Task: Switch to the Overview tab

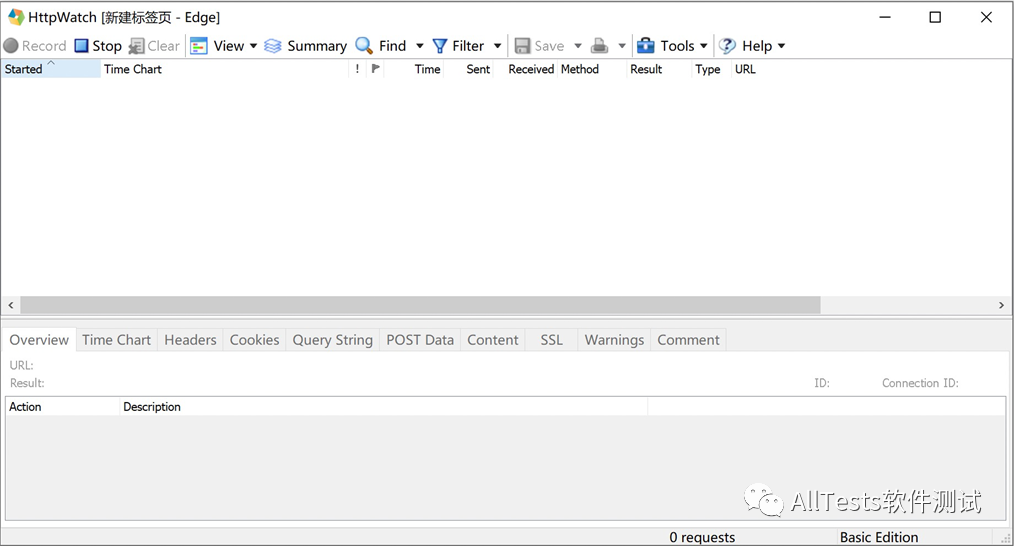Action: (39, 340)
